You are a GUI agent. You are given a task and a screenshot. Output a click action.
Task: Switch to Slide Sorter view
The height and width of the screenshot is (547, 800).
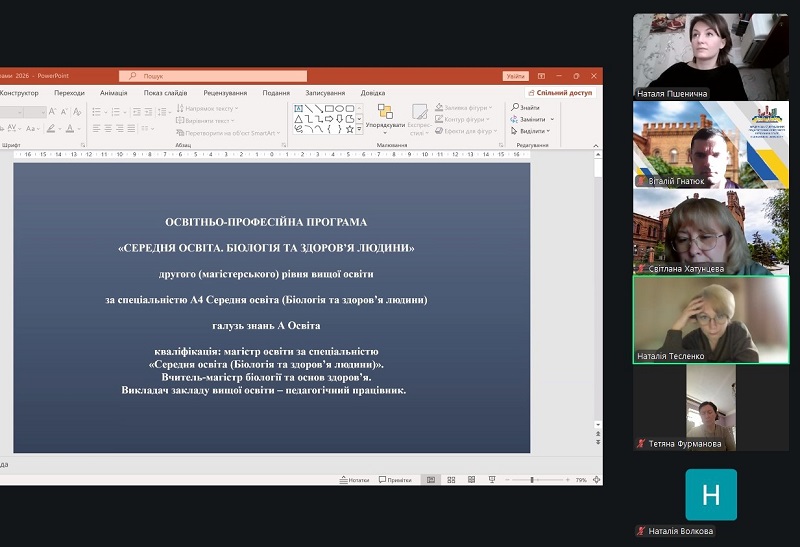click(x=452, y=480)
